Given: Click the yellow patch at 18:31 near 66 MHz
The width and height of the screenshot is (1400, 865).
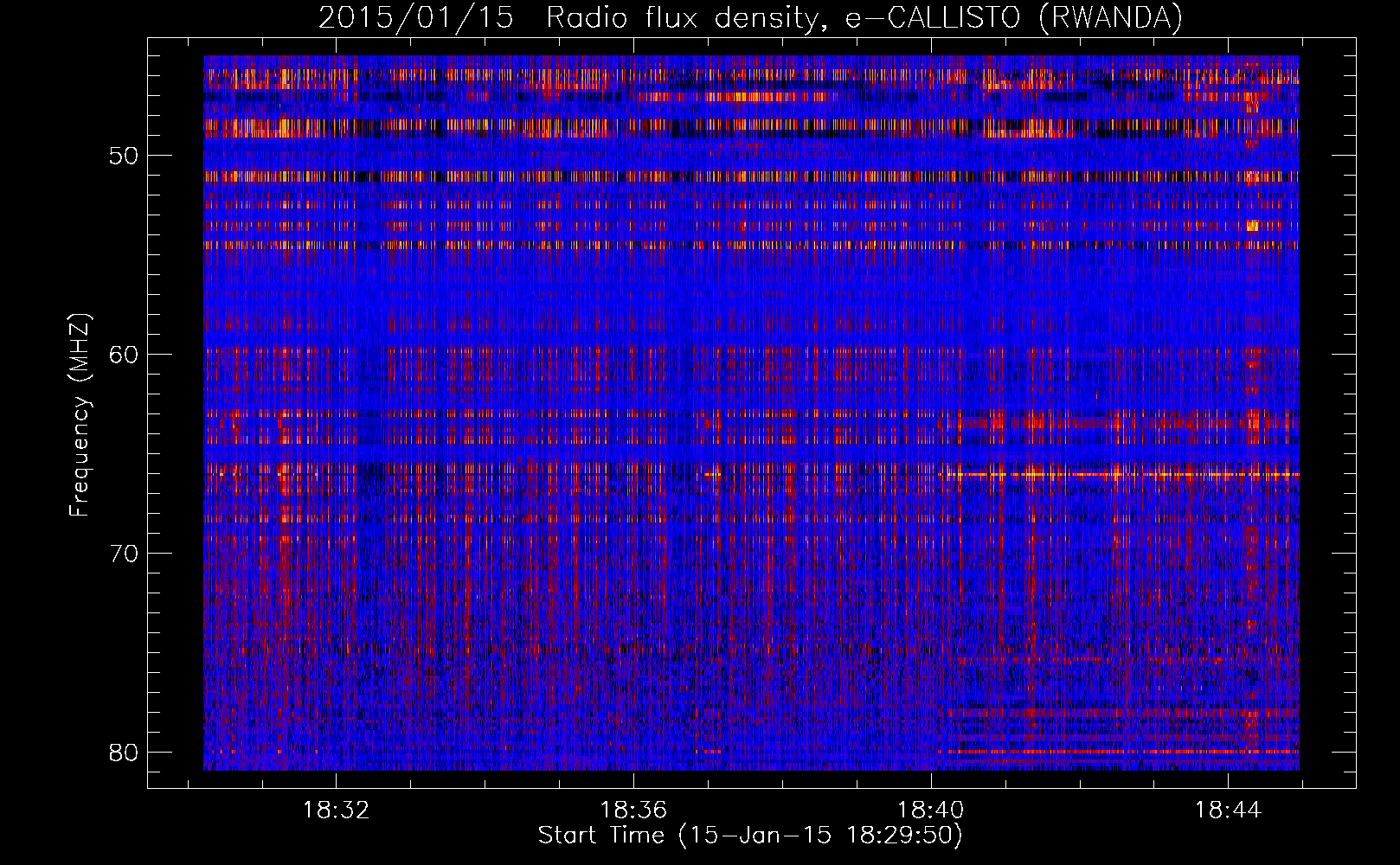Looking at the screenshot, I should [284, 474].
